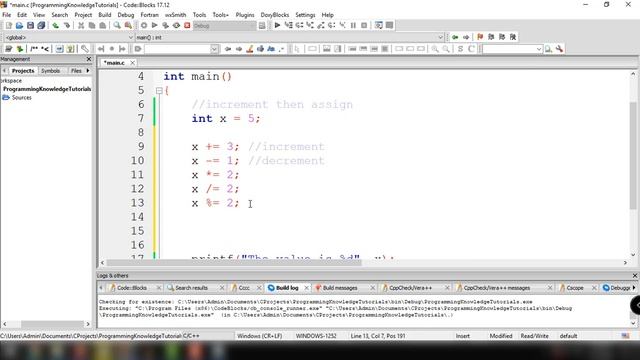Click the Paste clipboard icon
The width and height of the screenshot is (640, 360).
[x=102, y=25]
